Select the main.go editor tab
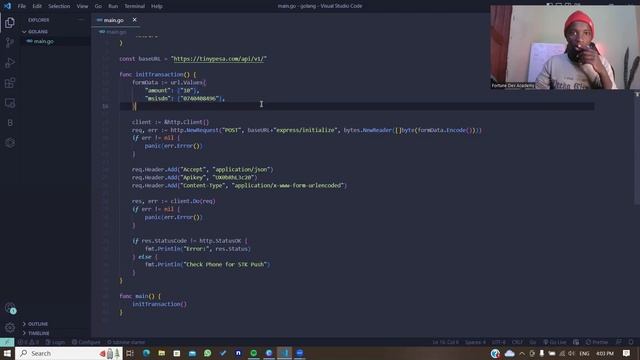The image size is (640, 360). [x=113, y=20]
